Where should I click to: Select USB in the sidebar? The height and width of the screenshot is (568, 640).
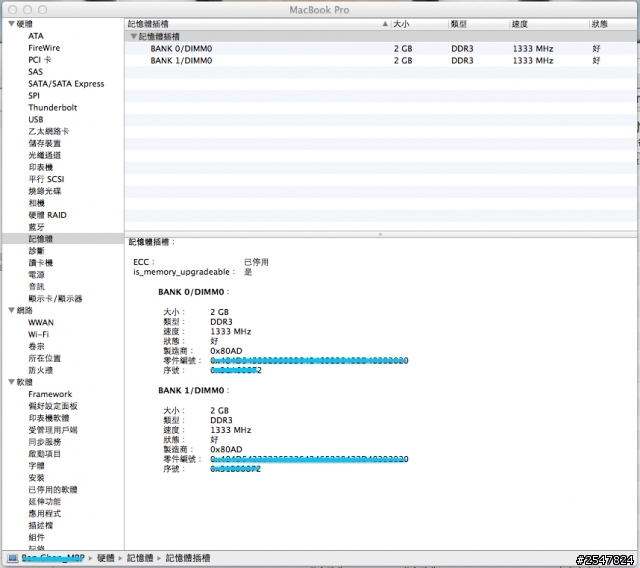point(36,119)
